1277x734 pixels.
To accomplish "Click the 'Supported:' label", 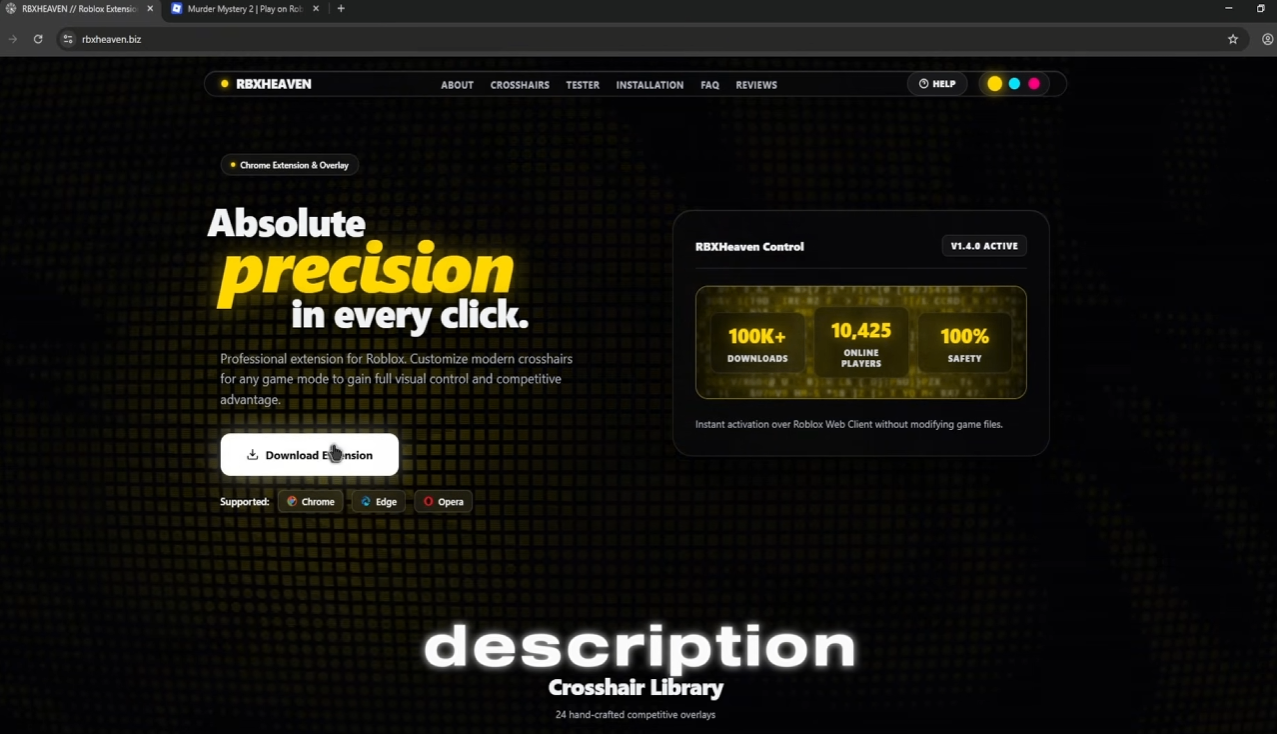I will (245, 501).
